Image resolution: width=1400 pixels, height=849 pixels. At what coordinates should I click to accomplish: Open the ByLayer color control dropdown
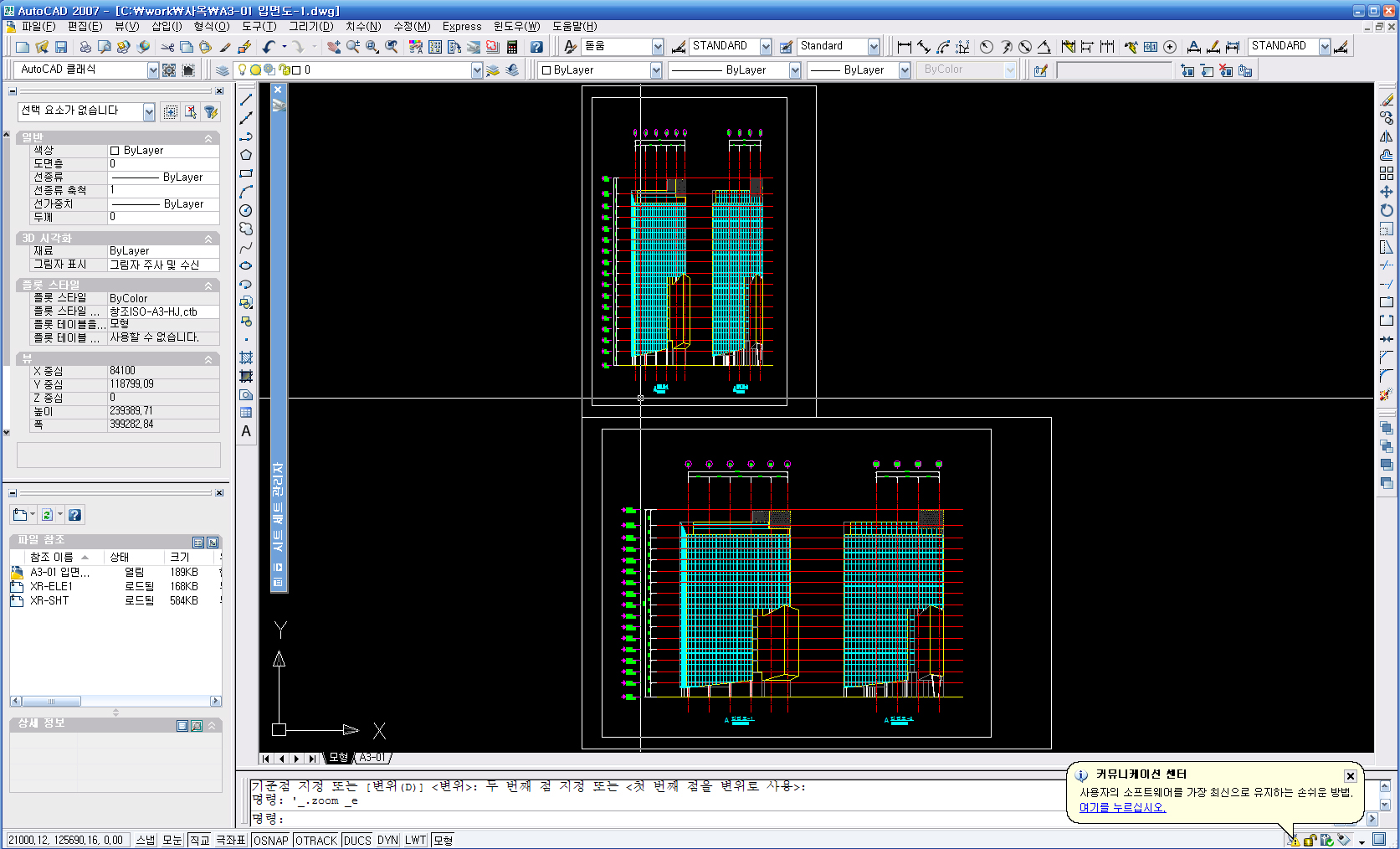point(656,70)
